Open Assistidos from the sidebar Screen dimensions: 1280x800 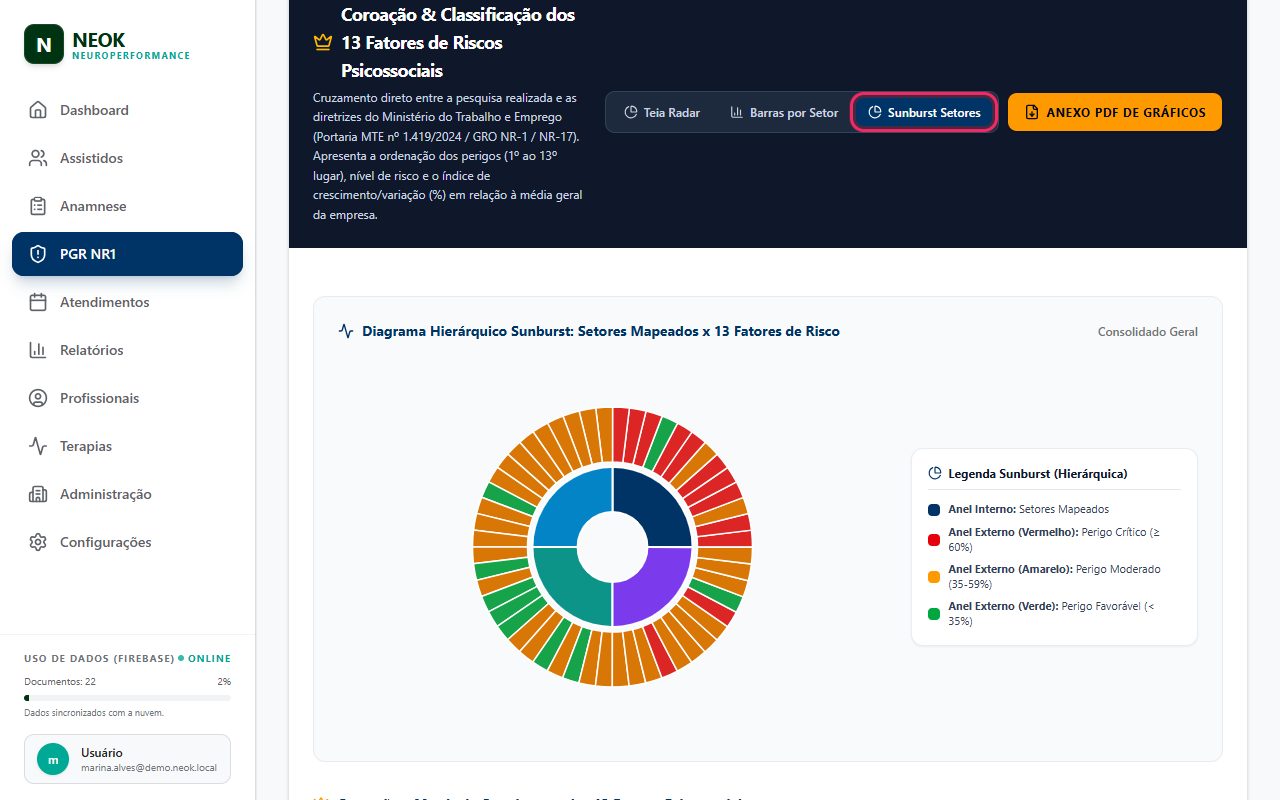127,158
